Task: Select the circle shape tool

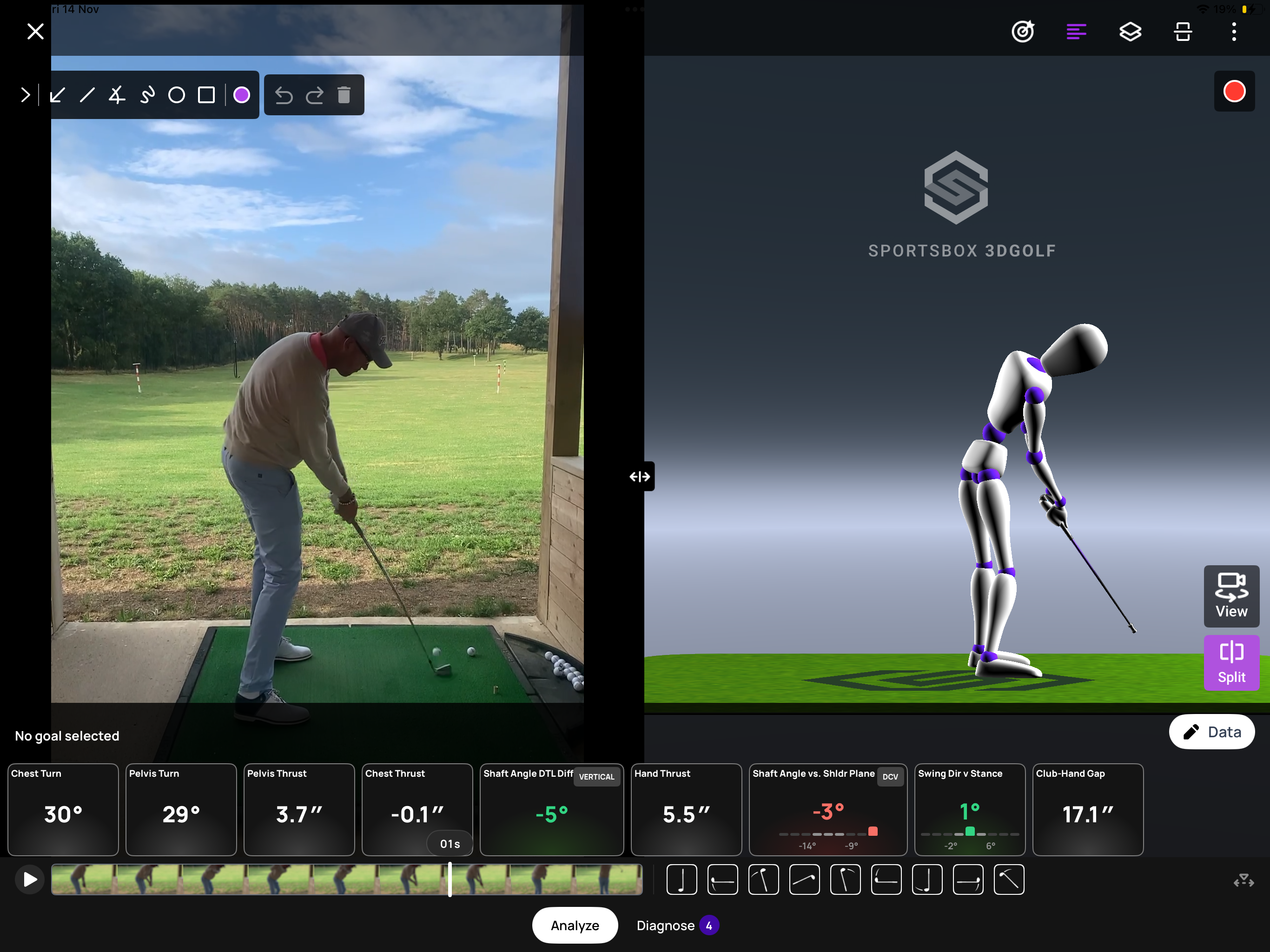Action: coord(176,95)
